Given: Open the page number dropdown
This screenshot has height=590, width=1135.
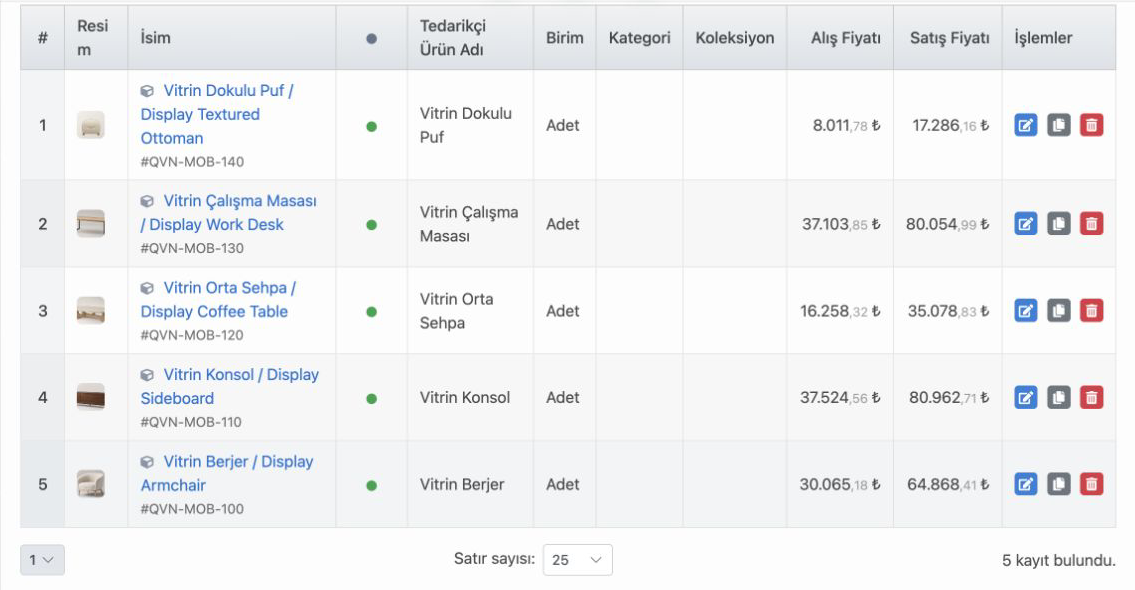Looking at the screenshot, I should [x=42, y=560].
